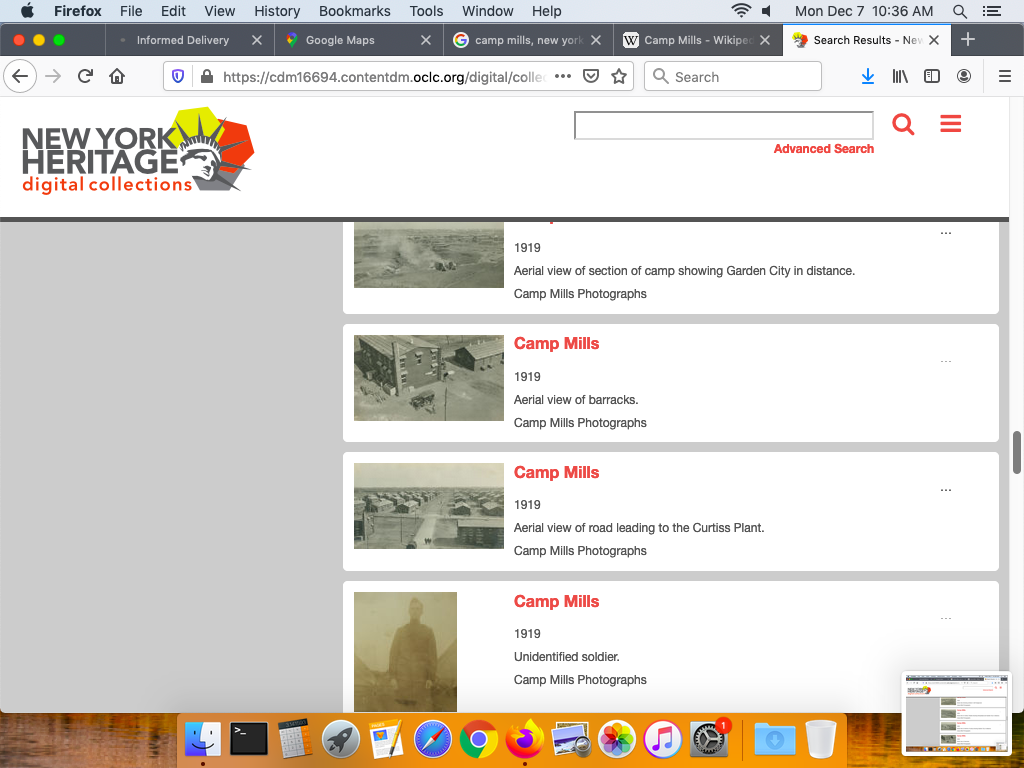Click the aerial barracks photo thumbnail
1024x768 pixels.
click(428, 377)
